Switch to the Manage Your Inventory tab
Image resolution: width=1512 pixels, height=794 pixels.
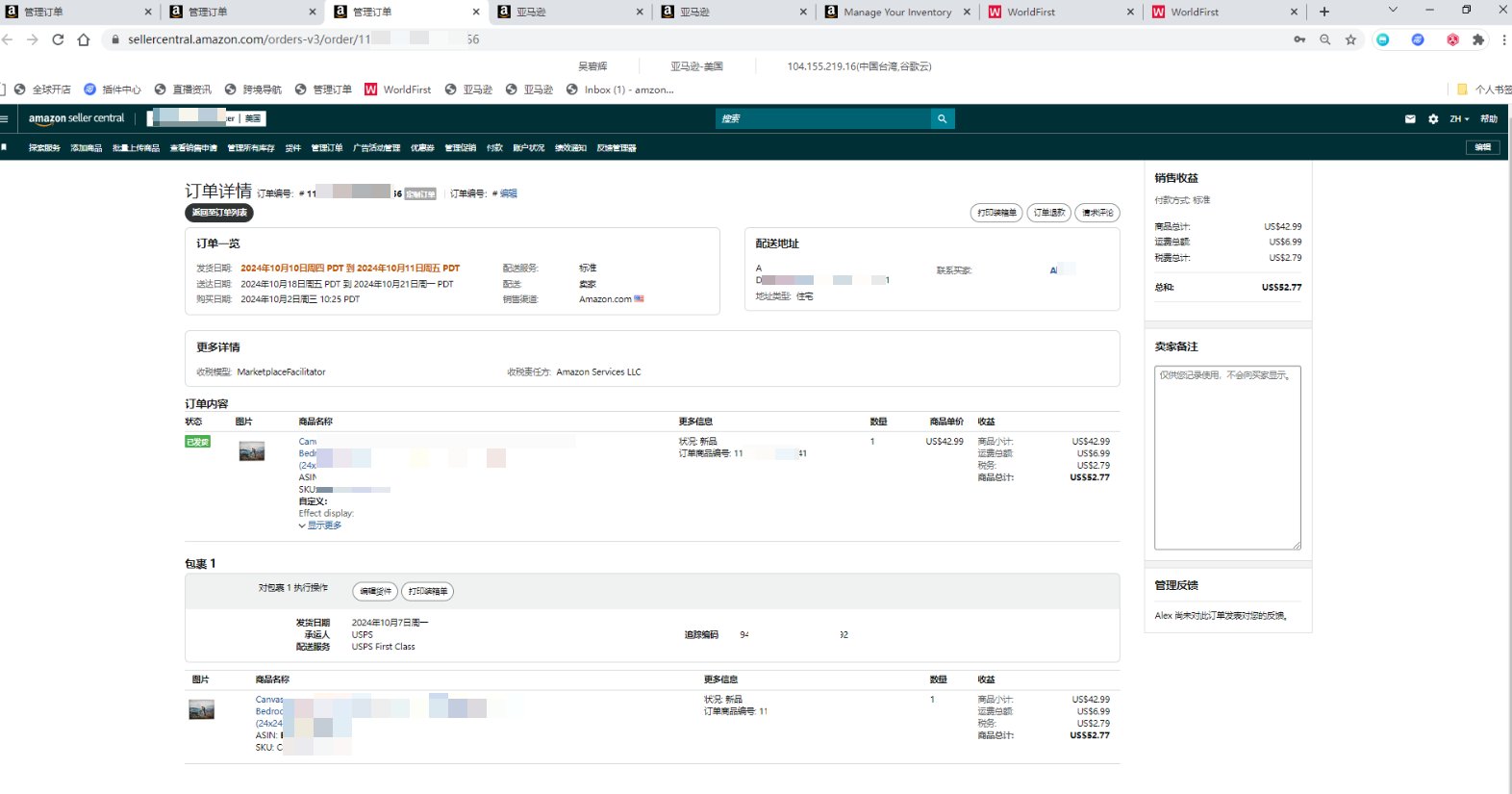(896, 13)
